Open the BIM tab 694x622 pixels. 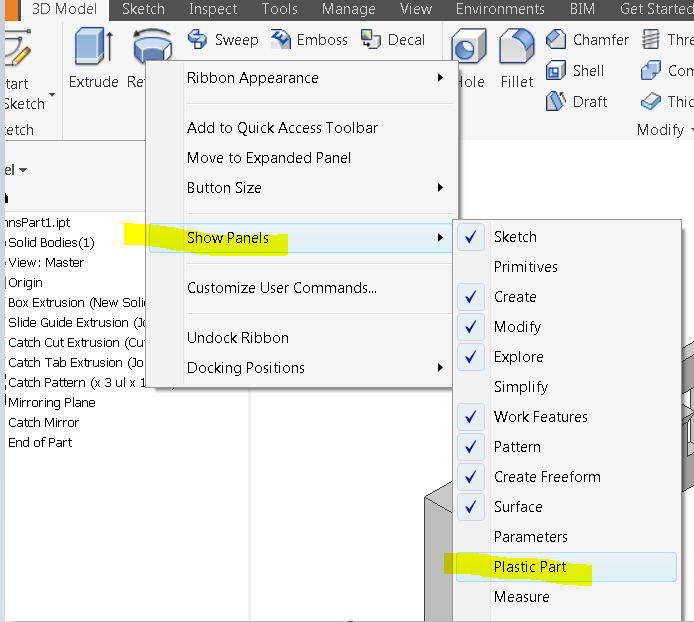582,9
